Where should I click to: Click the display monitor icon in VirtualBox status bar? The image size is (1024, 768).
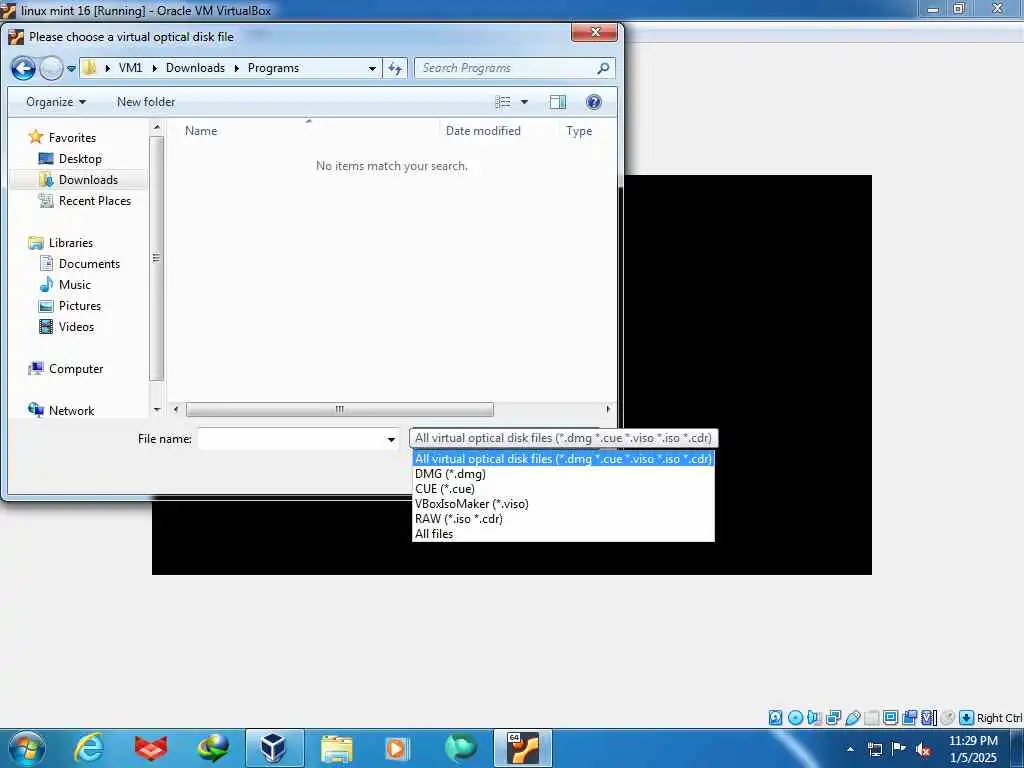click(890, 718)
